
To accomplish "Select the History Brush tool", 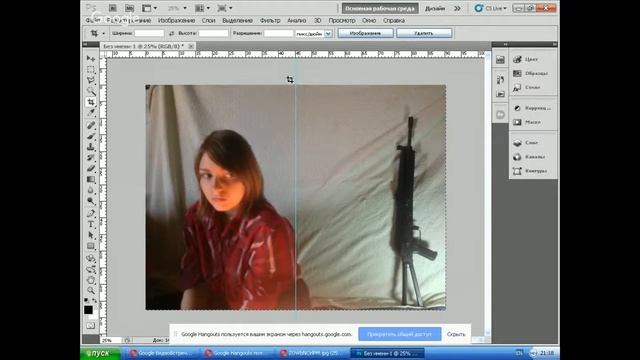I will [91, 158].
